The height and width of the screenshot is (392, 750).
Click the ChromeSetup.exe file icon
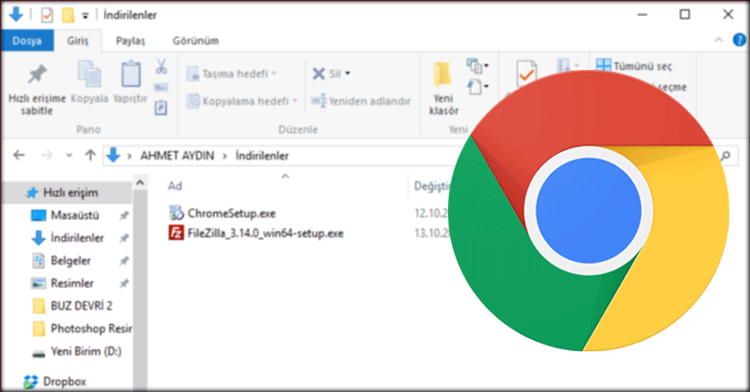[x=176, y=213]
